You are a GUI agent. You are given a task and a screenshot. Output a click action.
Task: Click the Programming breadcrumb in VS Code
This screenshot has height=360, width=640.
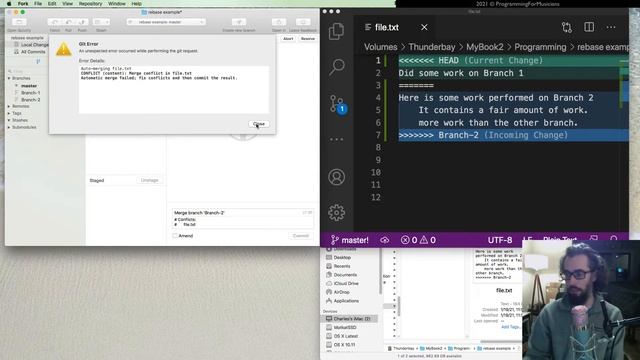(x=540, y=47)
